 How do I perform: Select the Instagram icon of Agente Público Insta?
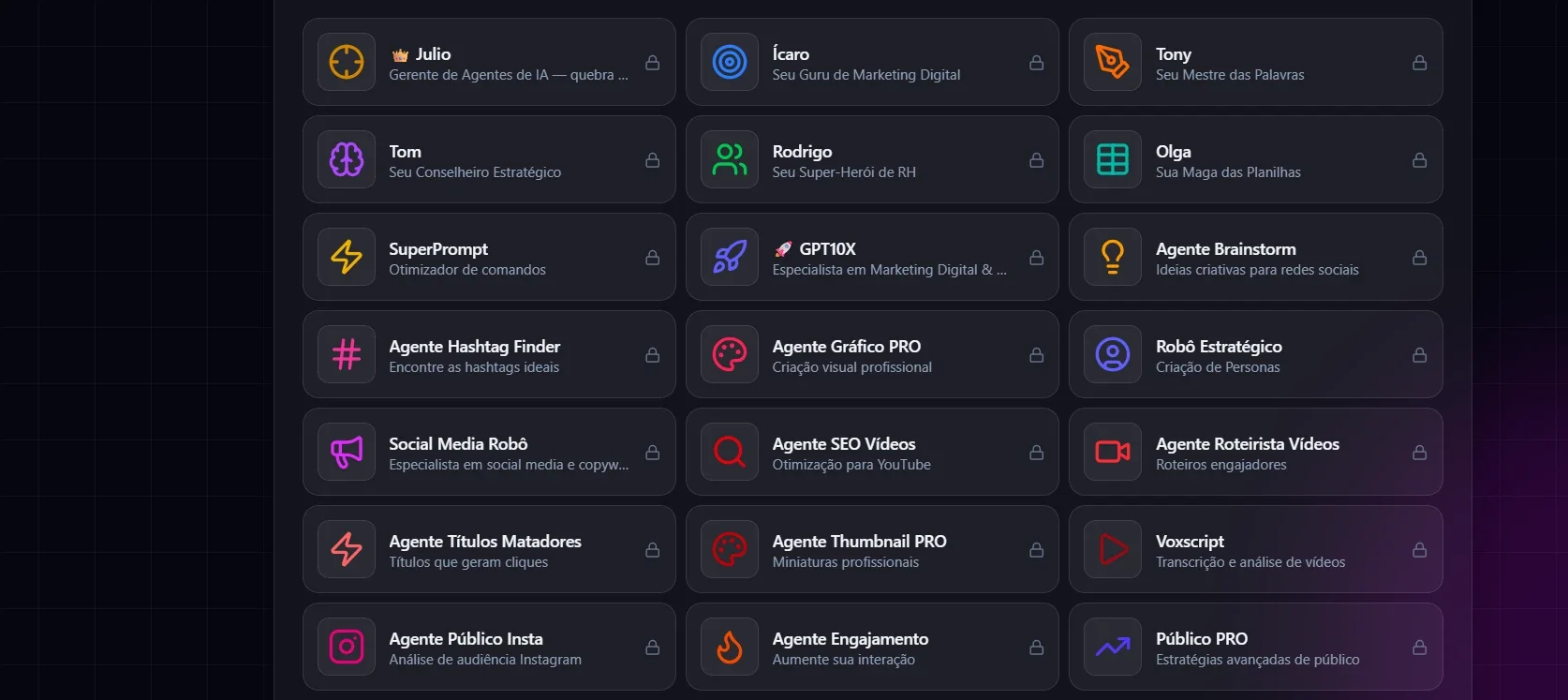pos(347,647)
